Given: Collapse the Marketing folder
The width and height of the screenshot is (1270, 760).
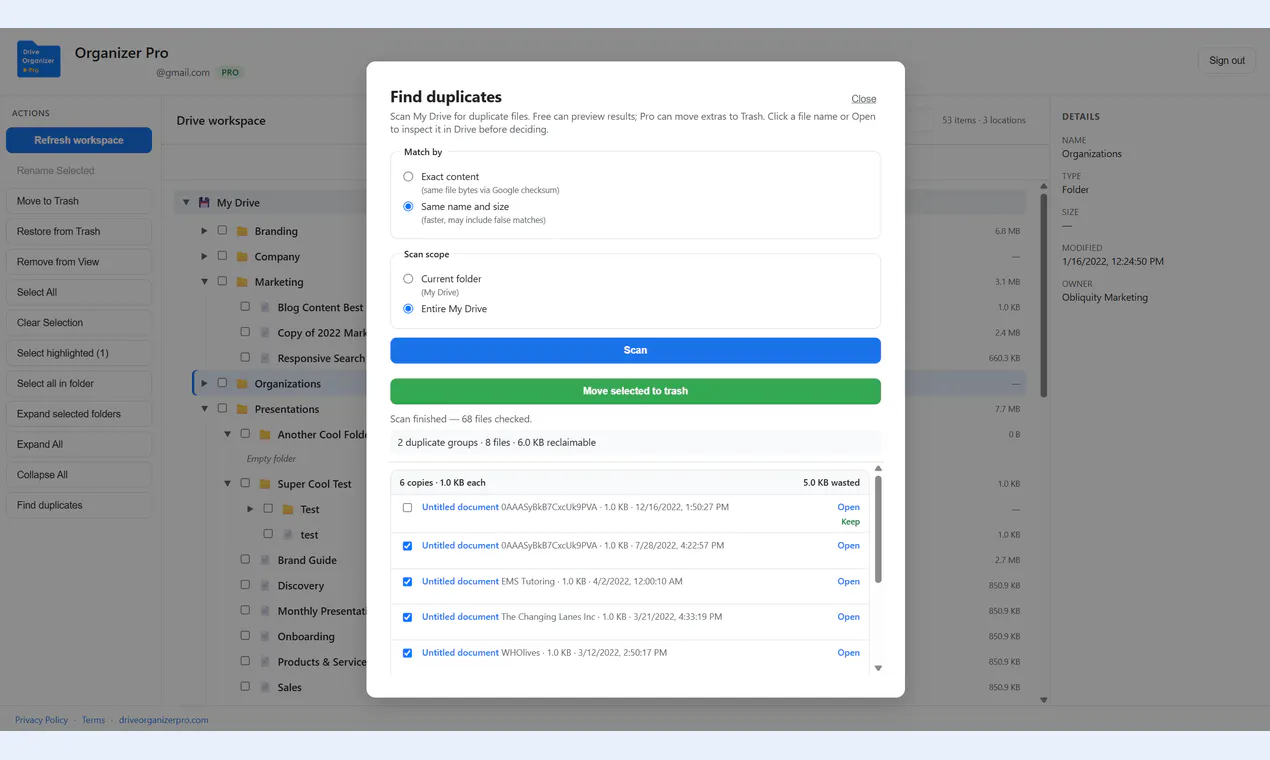Looking at the screenshot, I should coord(204,282).
